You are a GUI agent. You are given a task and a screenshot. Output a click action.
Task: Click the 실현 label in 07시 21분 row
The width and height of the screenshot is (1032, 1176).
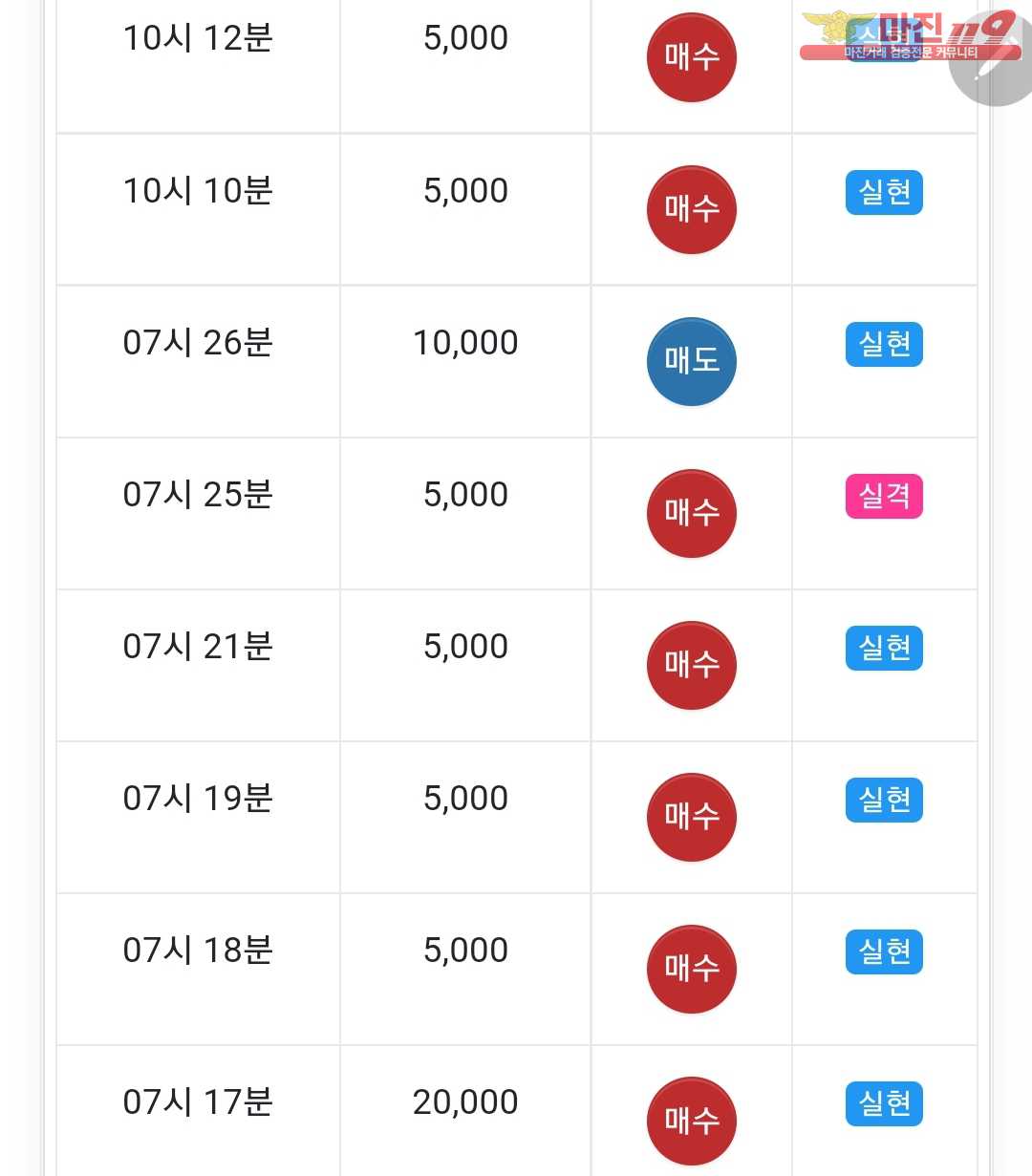point(884,649)
